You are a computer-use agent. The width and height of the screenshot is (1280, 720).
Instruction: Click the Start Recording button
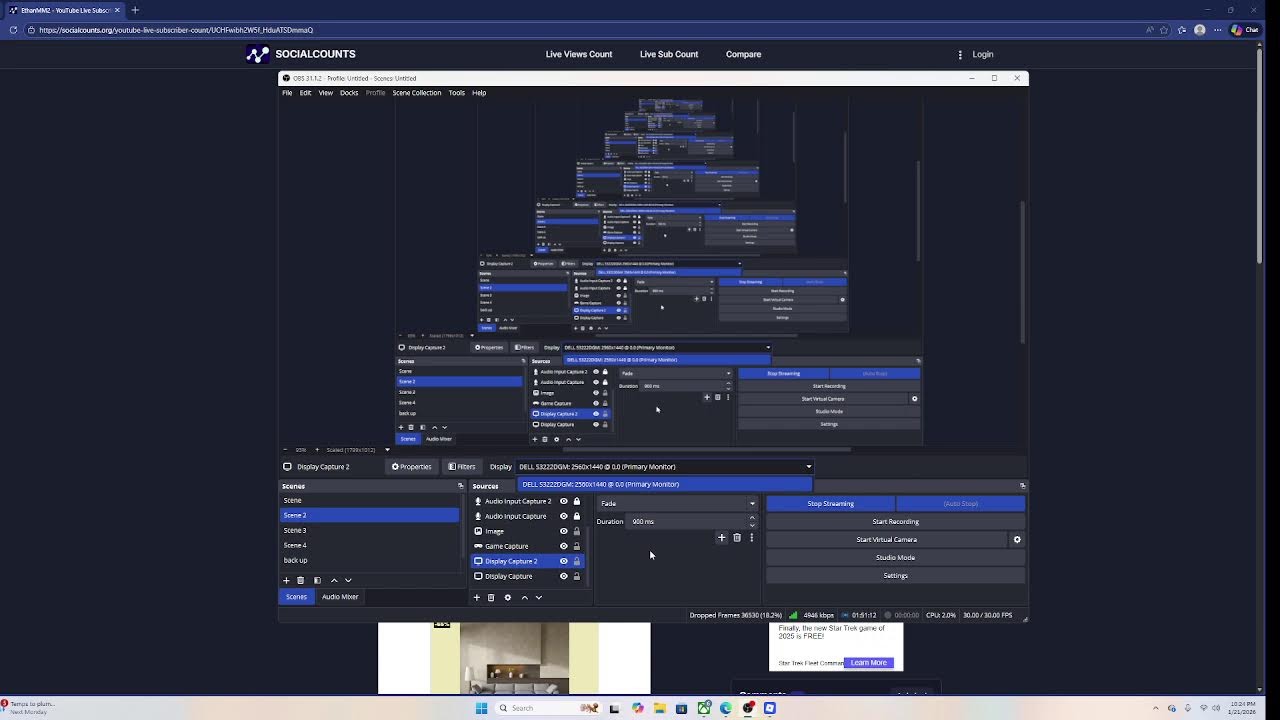[895, 522]
